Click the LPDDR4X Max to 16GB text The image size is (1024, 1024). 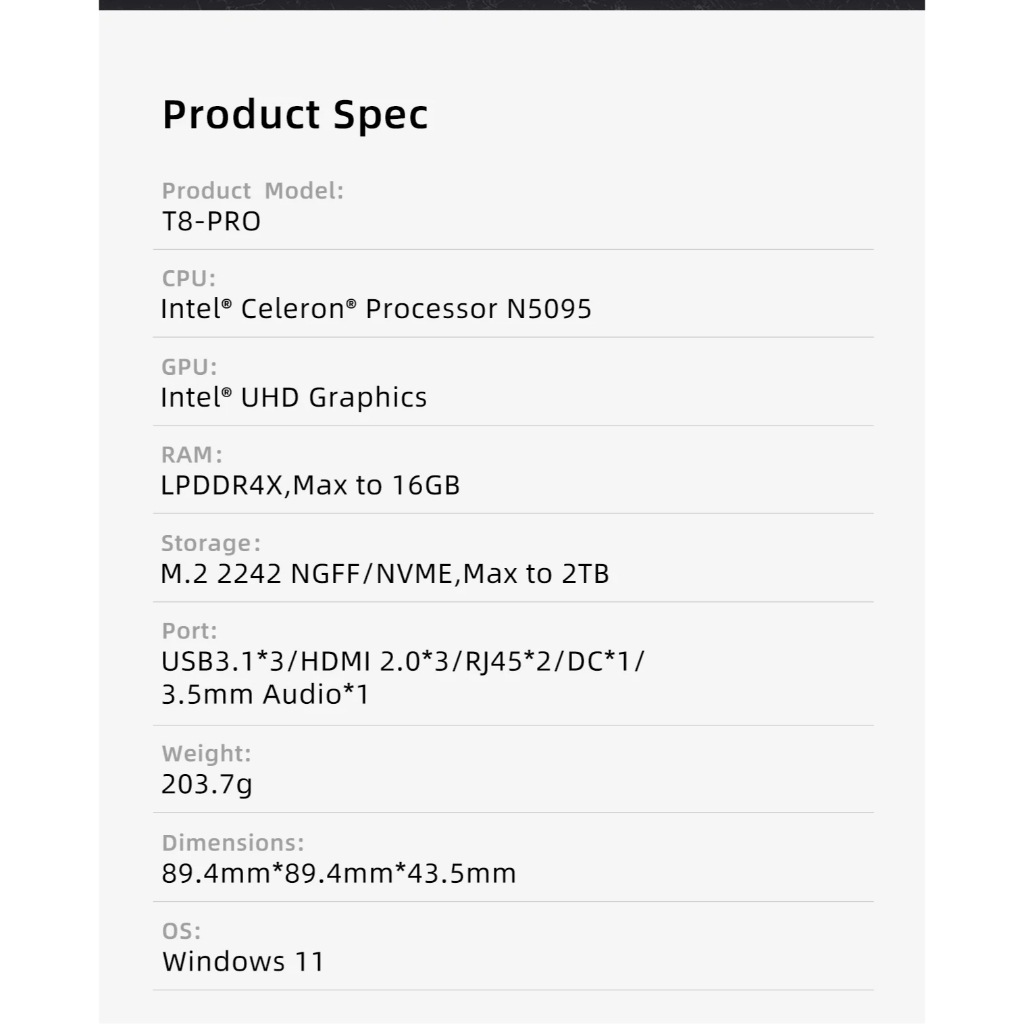[310, 486]
